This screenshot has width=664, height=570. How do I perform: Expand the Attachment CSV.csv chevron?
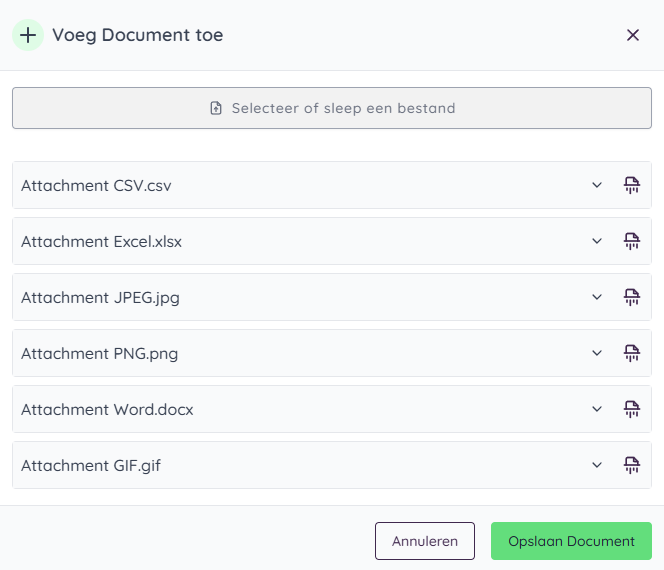597,185
